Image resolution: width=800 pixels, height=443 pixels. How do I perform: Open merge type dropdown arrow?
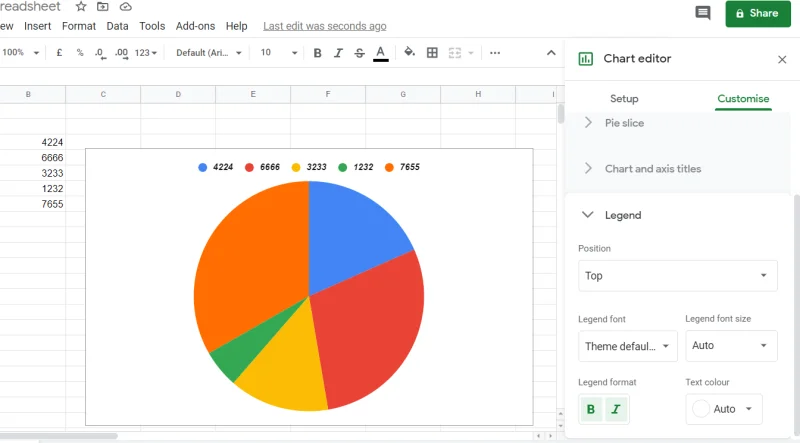(x=471, y=53)
